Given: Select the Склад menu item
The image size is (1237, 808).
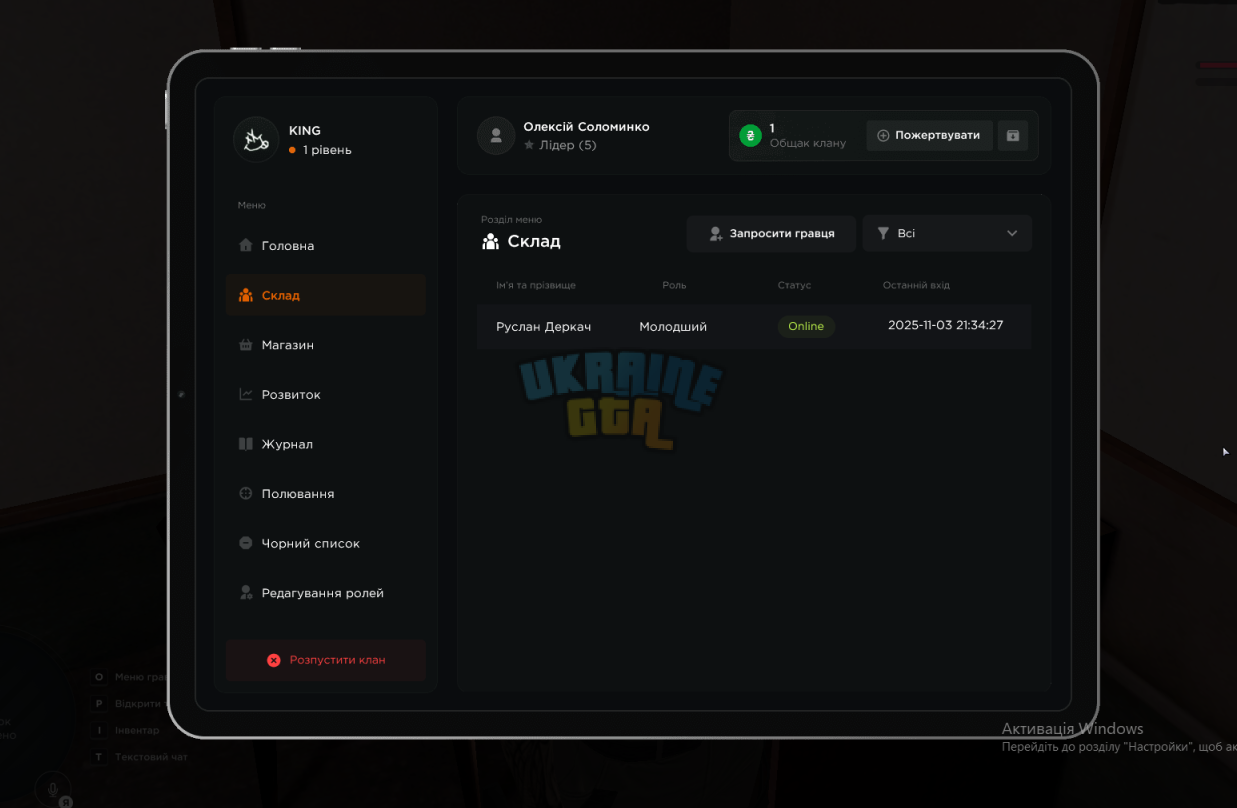Looking at the screenshot, I should point(325,295).
